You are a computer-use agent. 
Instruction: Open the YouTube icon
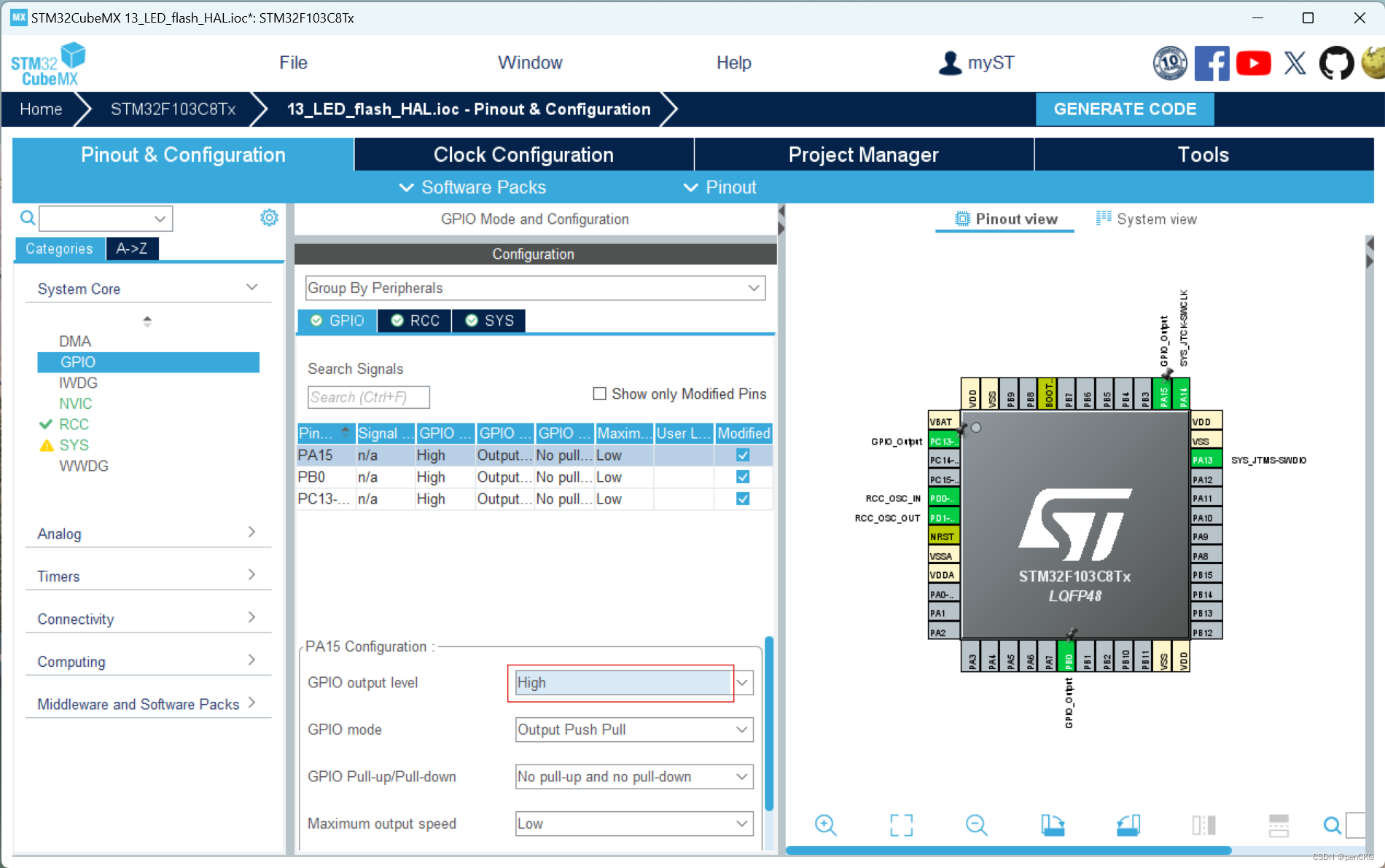pos(1253,63)
